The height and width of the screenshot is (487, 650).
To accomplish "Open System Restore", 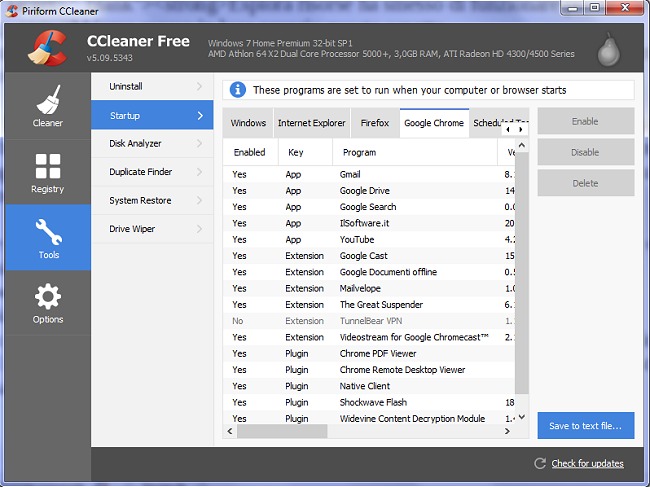I will (x=152, y=200).
